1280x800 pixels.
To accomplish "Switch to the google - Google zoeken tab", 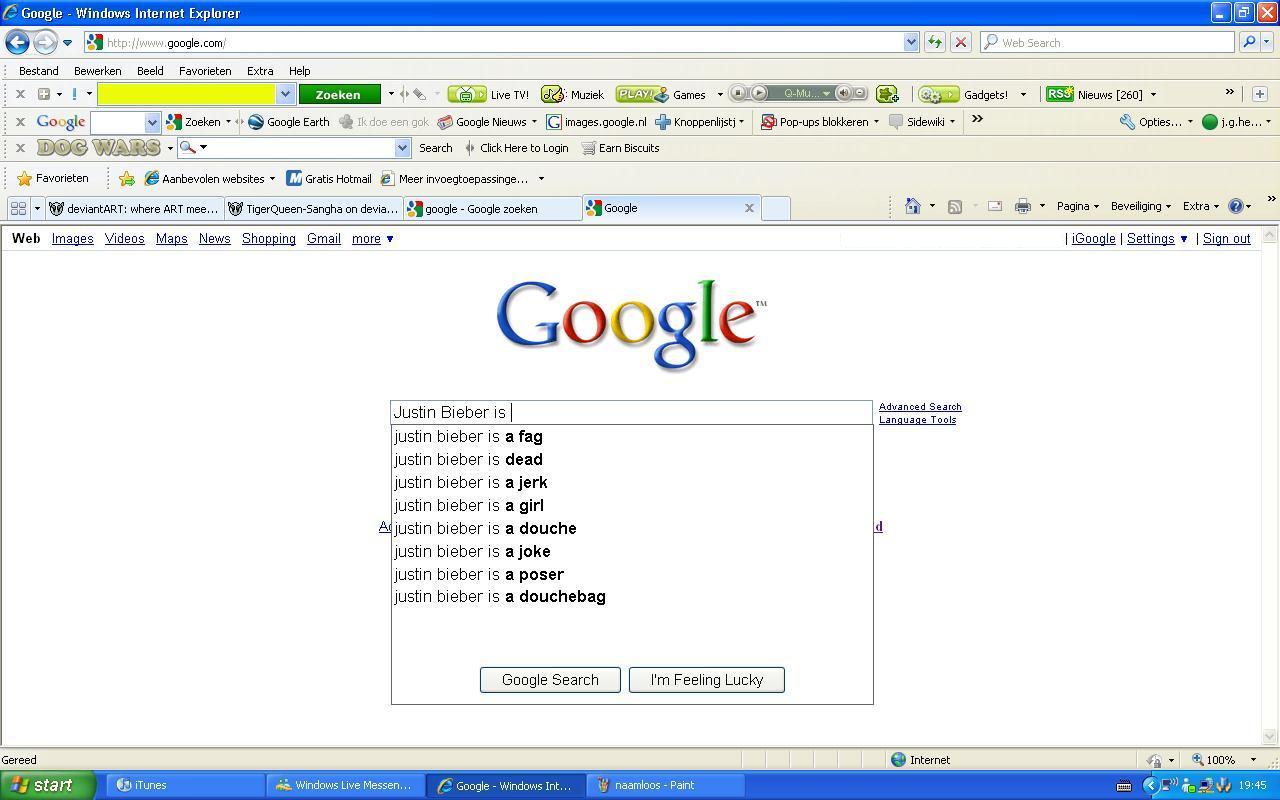I will tap(492, 208).
